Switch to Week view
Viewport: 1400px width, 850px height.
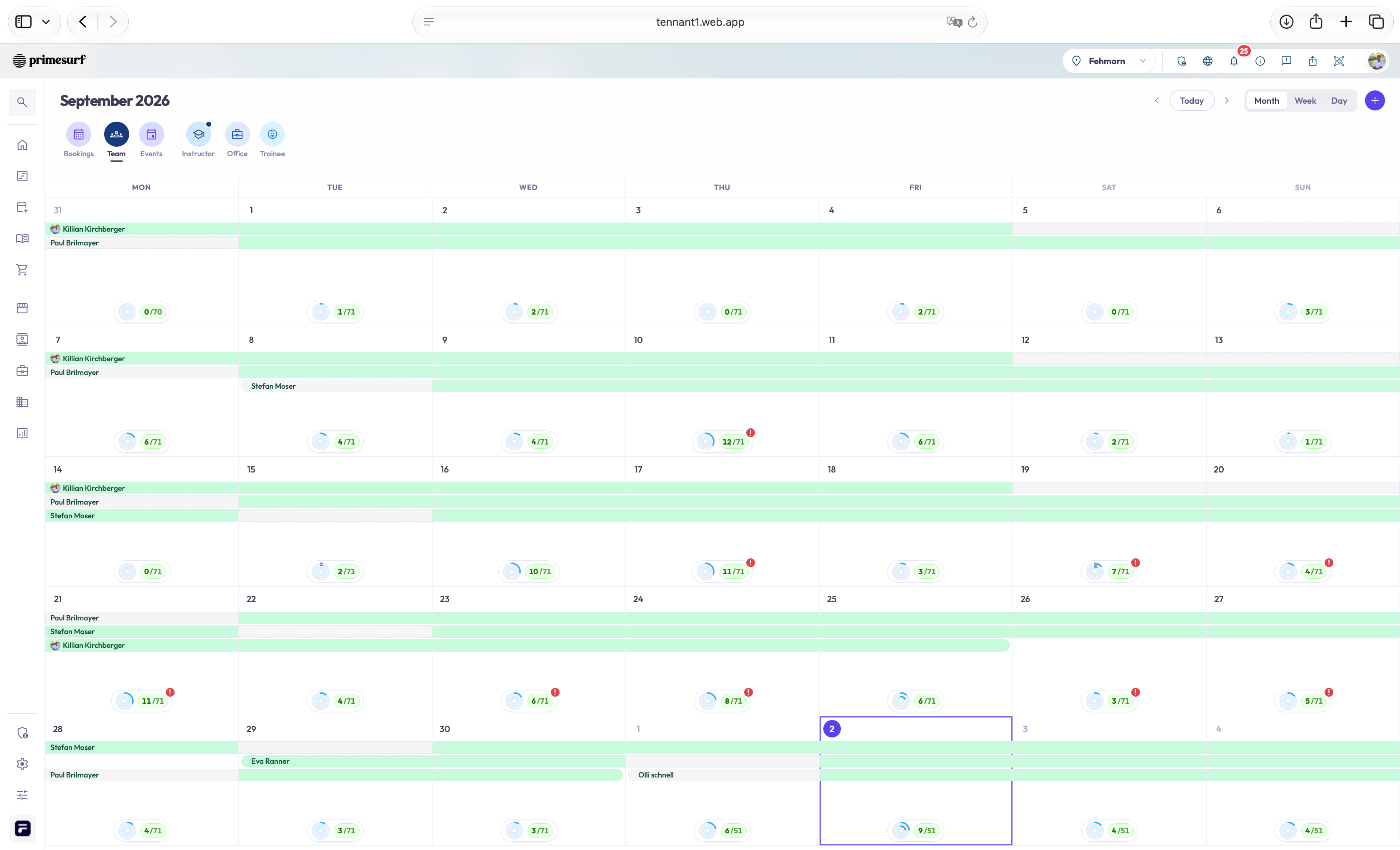(1305, 100)
